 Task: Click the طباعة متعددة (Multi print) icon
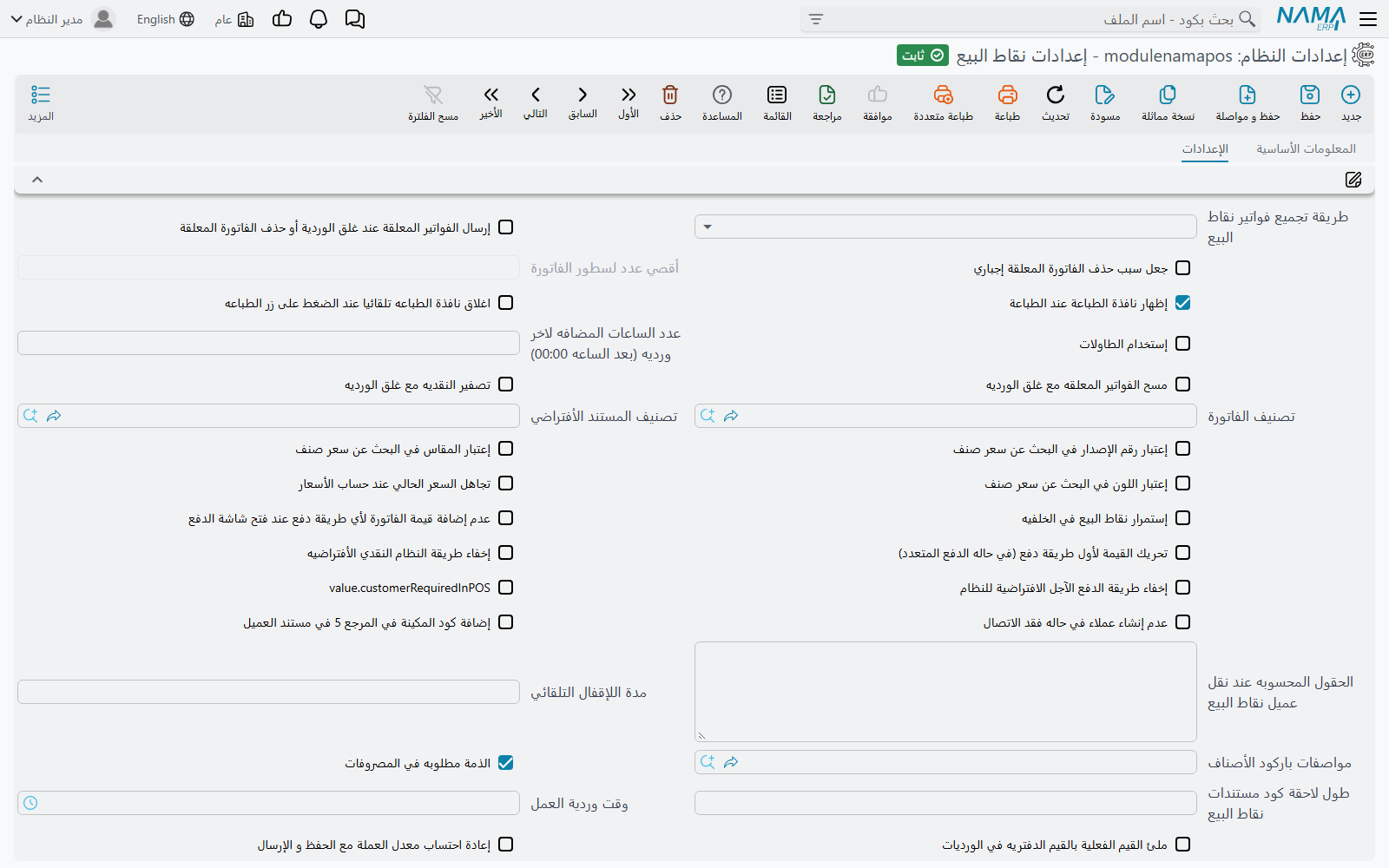click(x=944, y=95)
